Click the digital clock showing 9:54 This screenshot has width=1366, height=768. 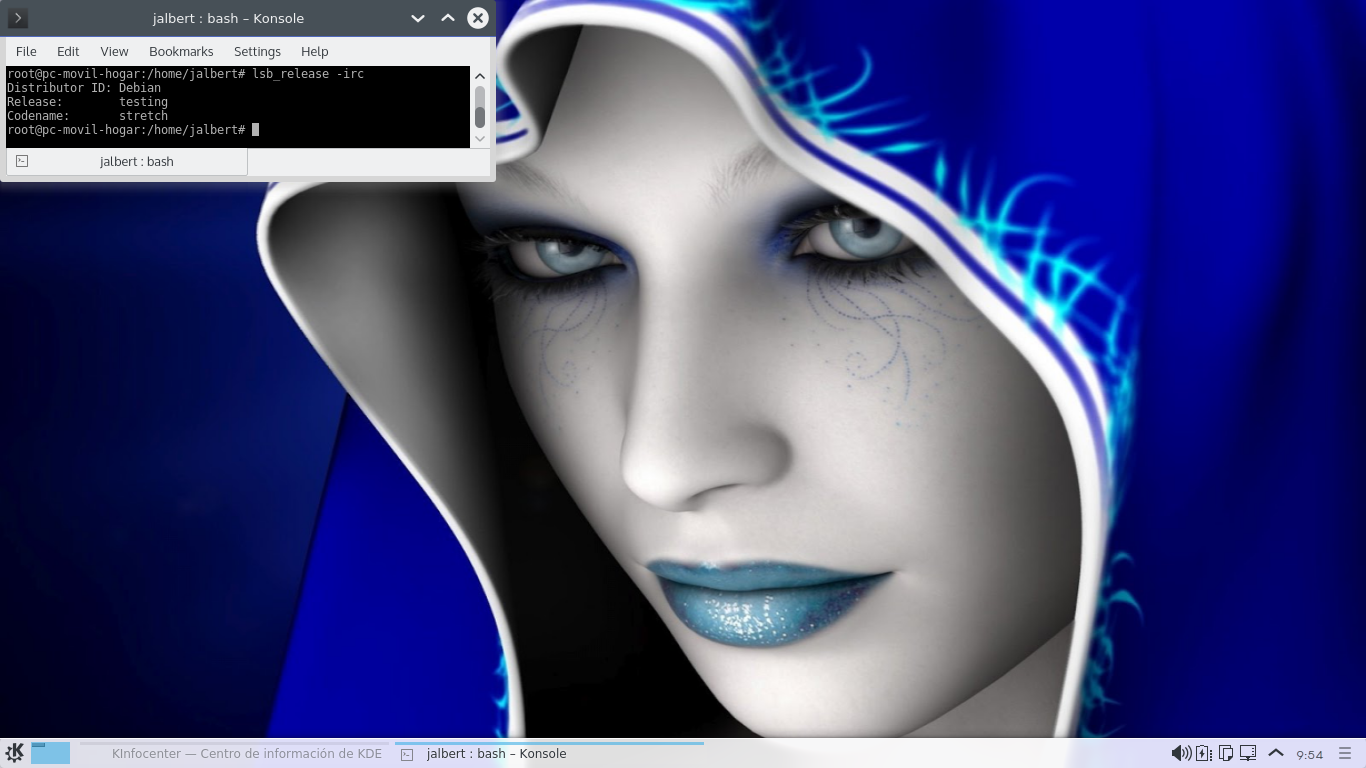[1309, 754]
